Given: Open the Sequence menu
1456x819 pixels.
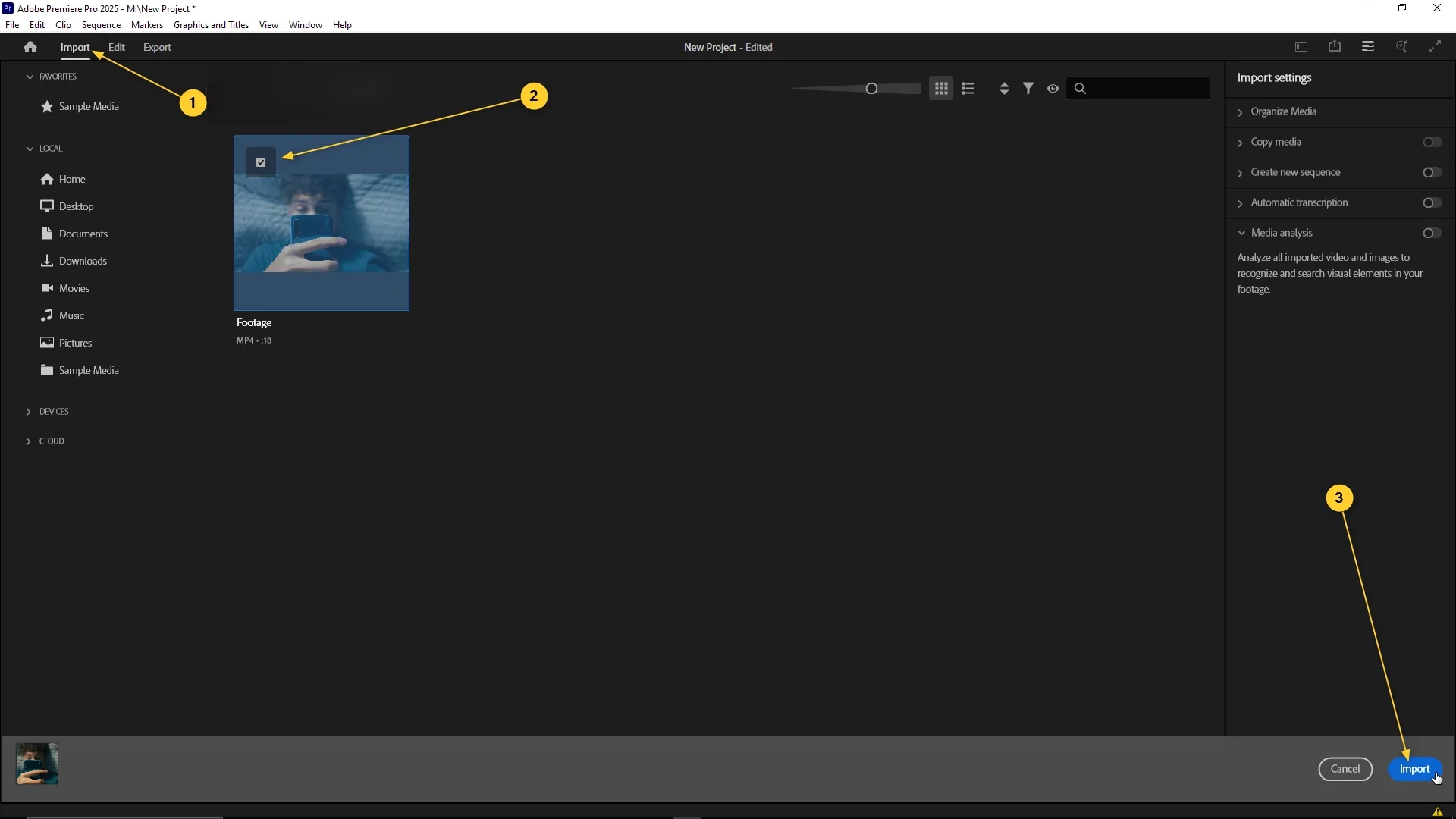Looking at the screenshot, I should pos(101,25).
